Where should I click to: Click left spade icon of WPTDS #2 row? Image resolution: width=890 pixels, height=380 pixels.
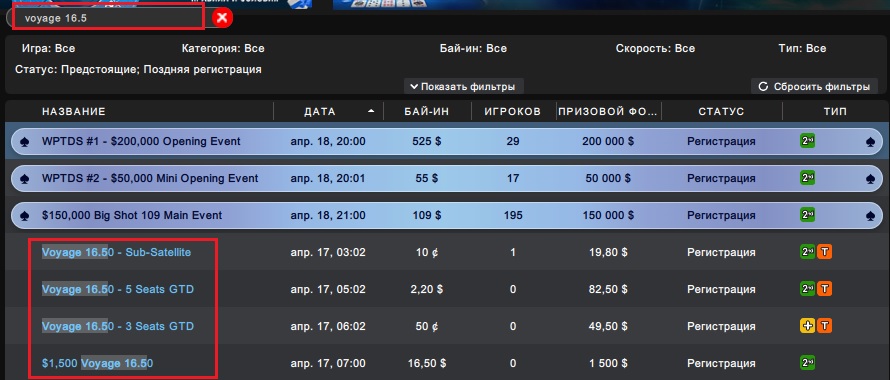tap(24, 179)
